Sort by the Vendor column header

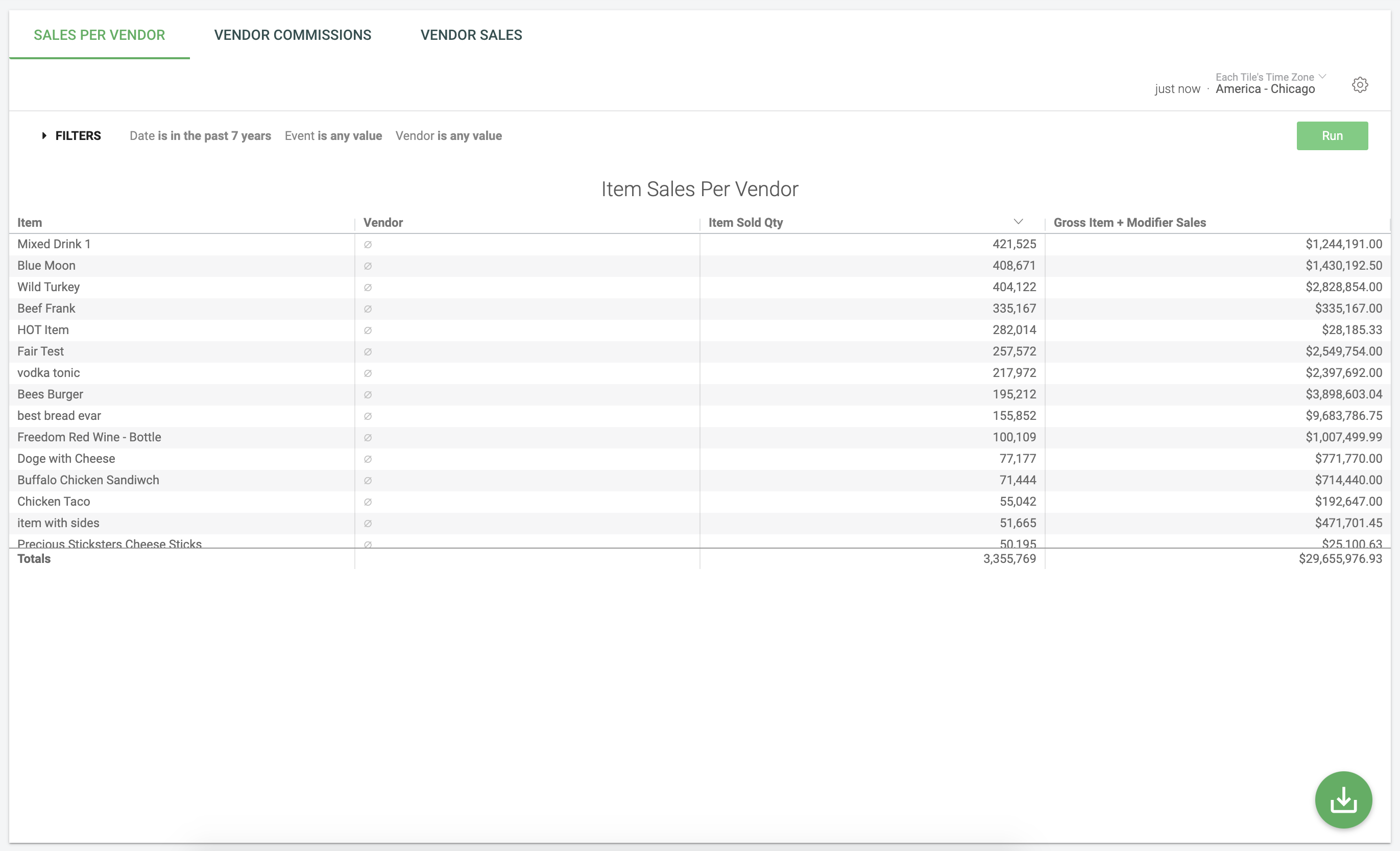click(383, 222)
